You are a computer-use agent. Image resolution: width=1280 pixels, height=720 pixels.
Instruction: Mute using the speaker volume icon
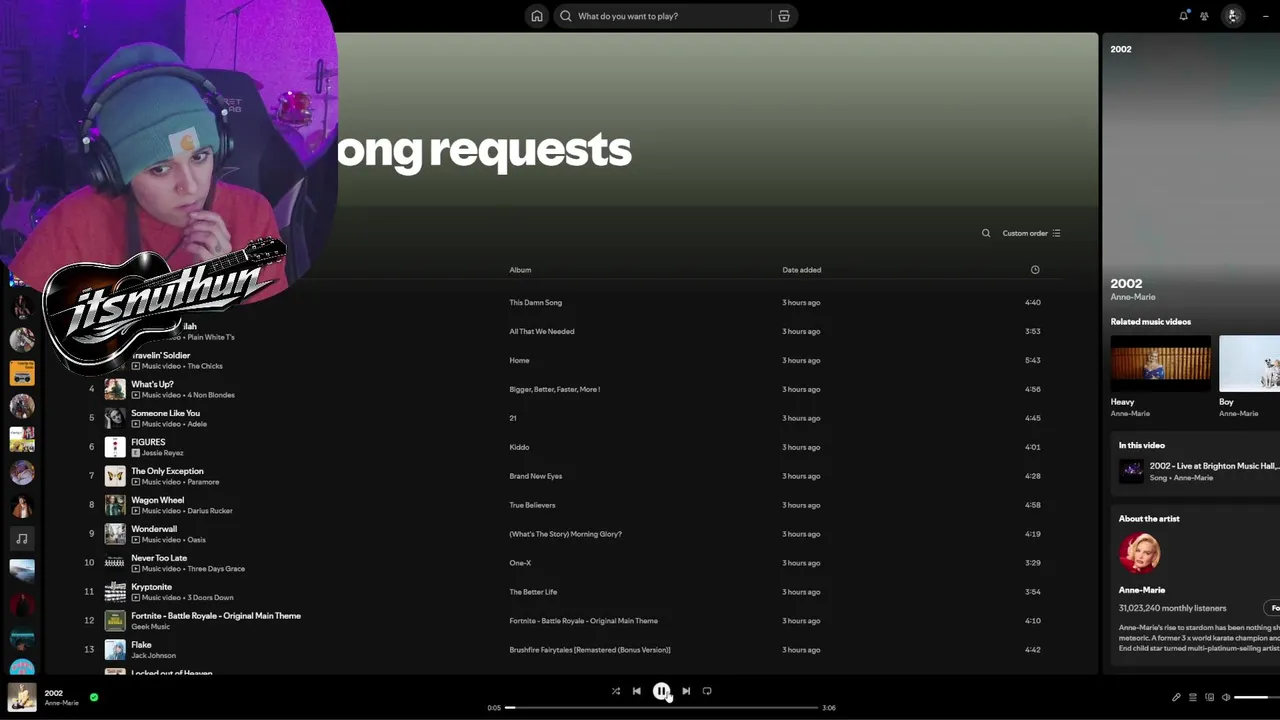coord(1226,697)
